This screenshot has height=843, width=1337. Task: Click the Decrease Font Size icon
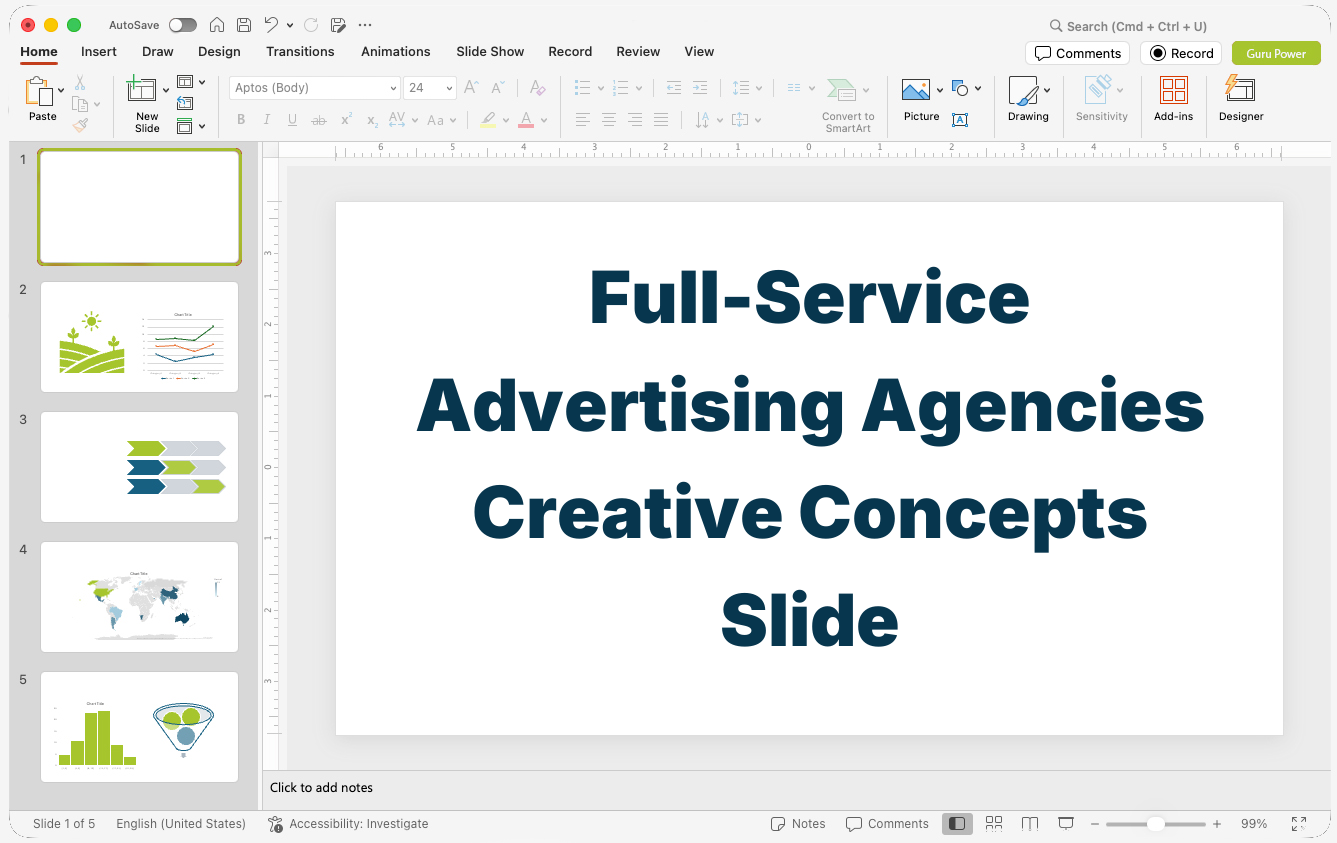[498, 88]
